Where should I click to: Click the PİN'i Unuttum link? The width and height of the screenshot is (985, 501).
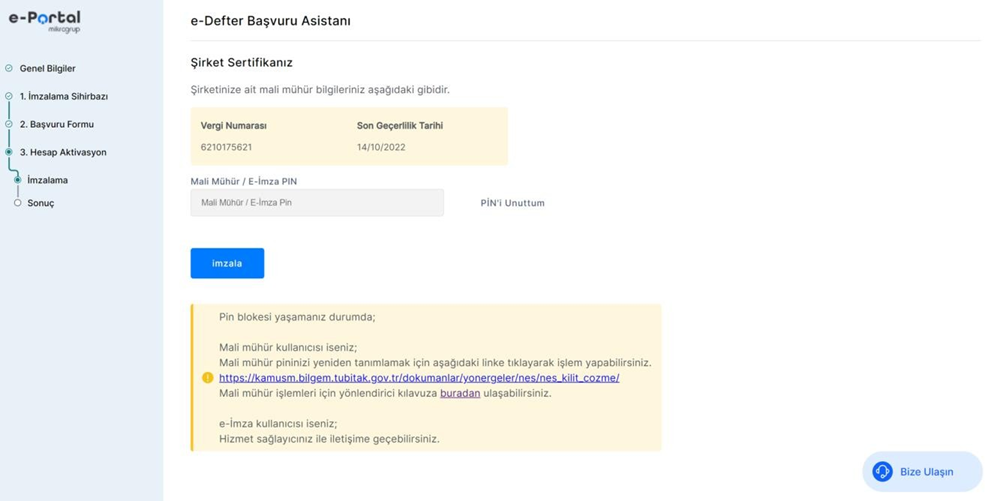512,203
